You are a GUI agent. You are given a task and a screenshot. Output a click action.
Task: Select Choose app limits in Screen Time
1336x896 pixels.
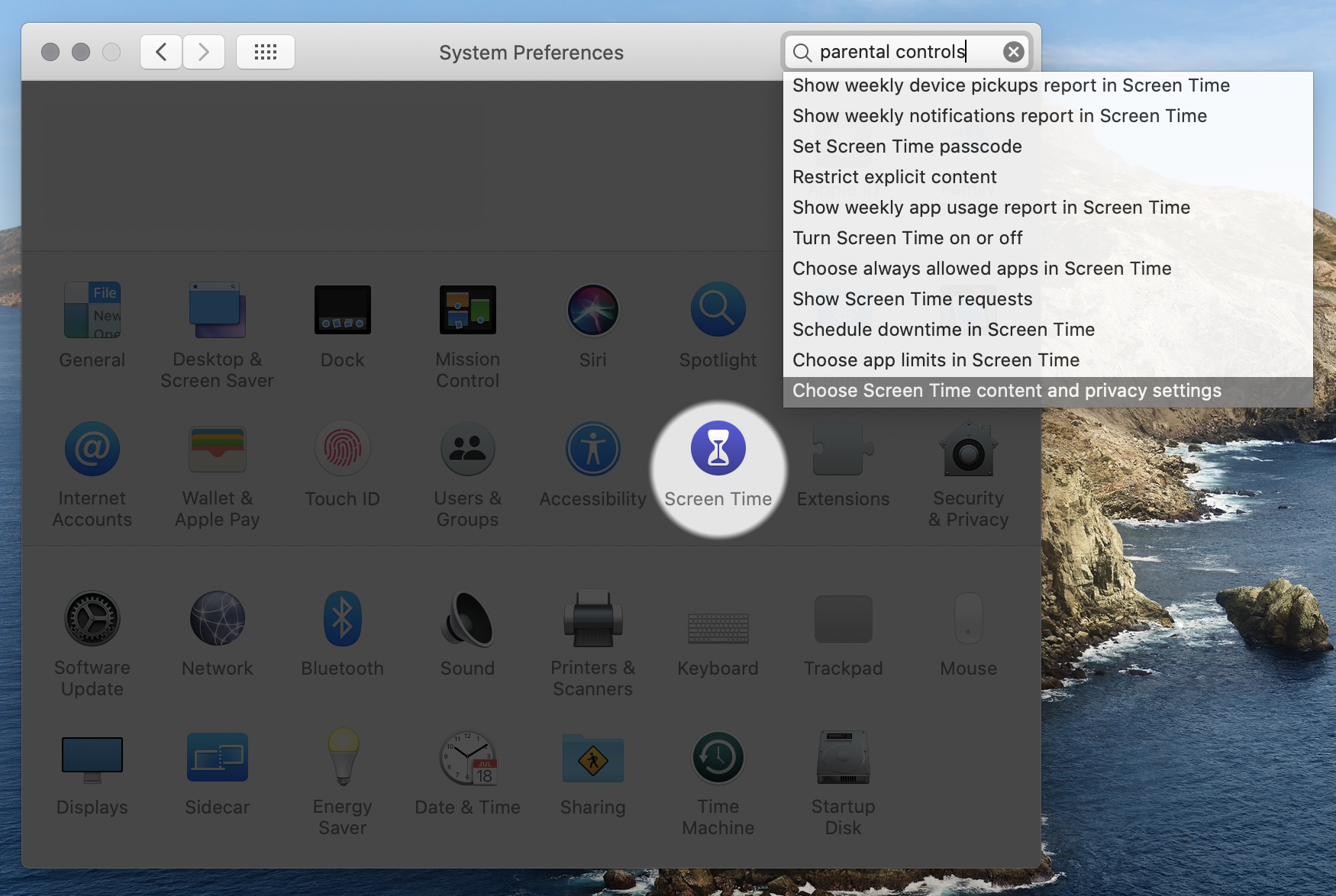pos(1048,360)
